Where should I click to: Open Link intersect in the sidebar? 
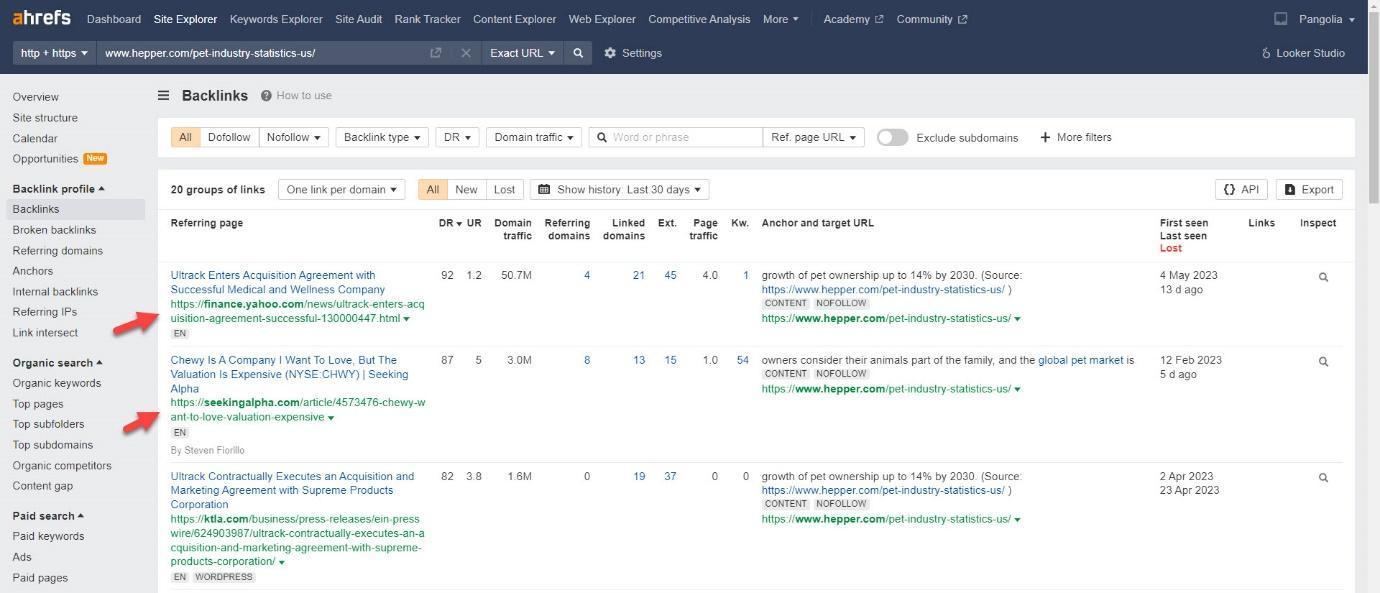tap(45, 333)
